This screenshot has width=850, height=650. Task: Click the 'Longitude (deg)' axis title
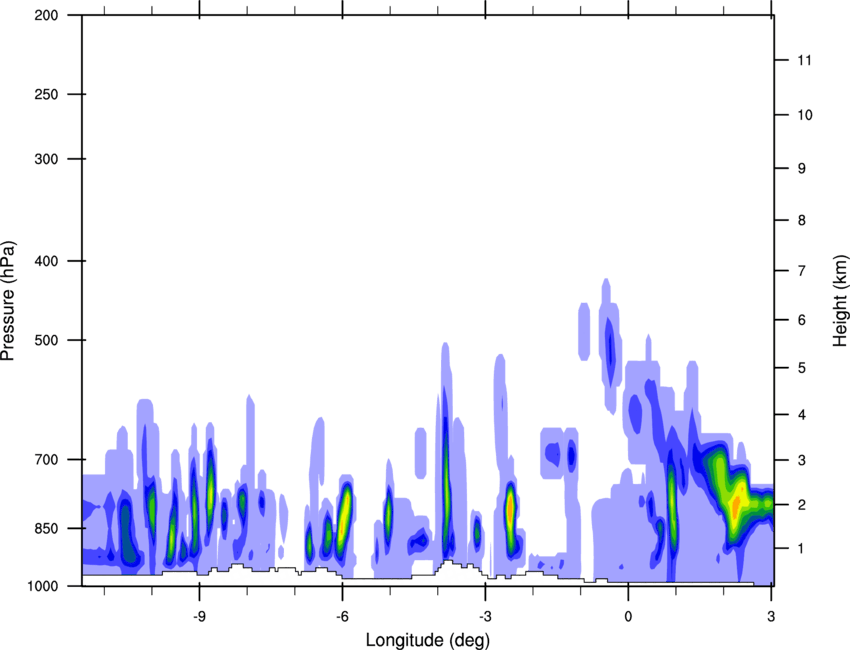[x=428, y=640]
